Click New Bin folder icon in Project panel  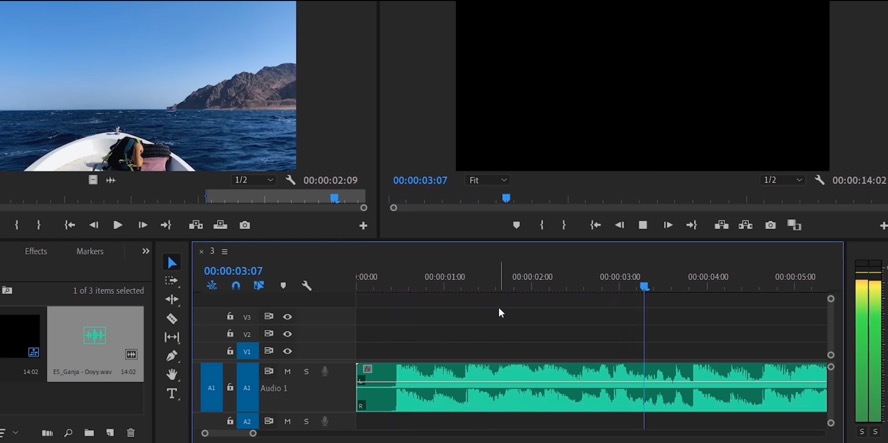89,433
